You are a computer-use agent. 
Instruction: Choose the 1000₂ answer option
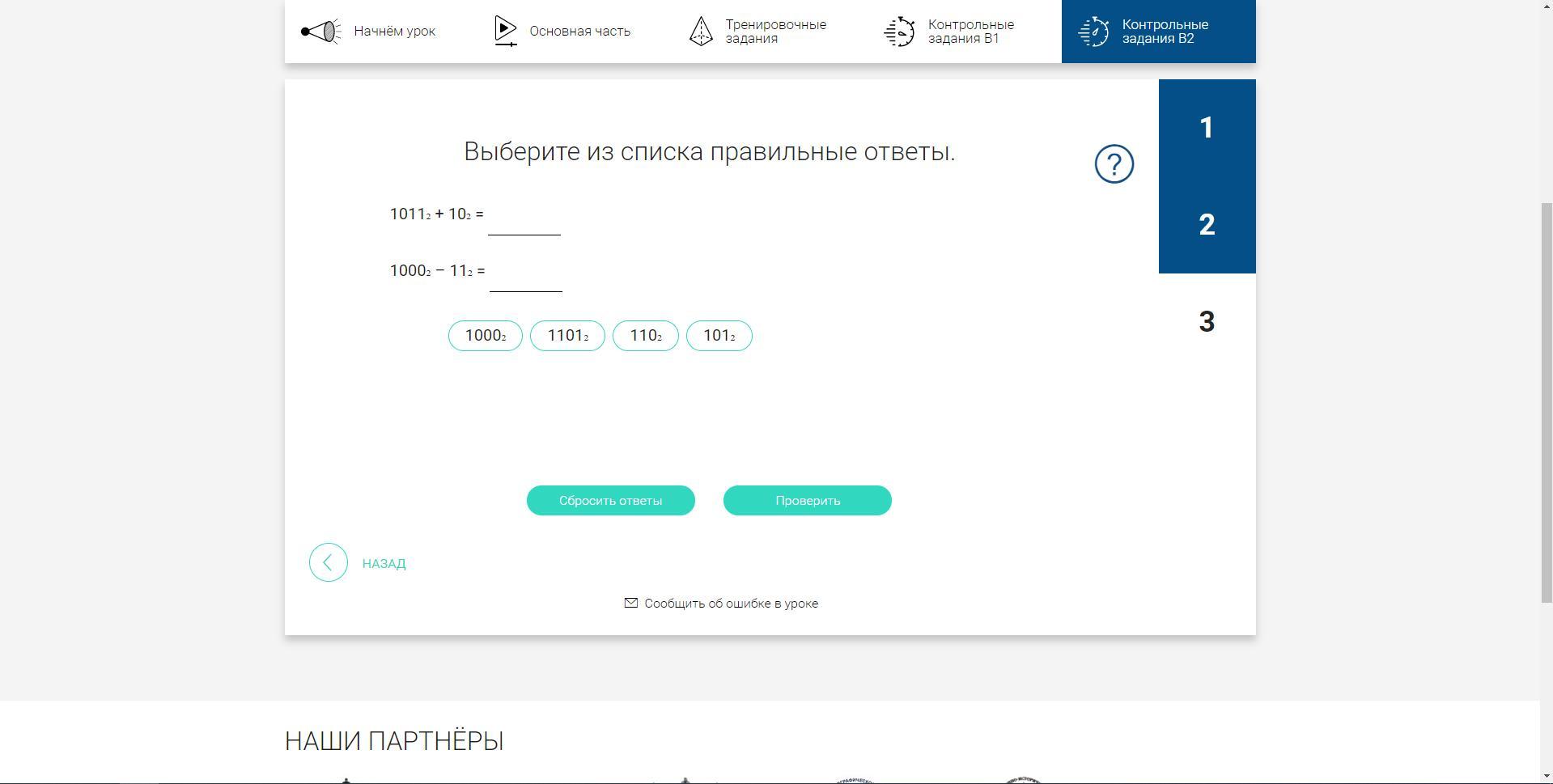tap(486, 336)
